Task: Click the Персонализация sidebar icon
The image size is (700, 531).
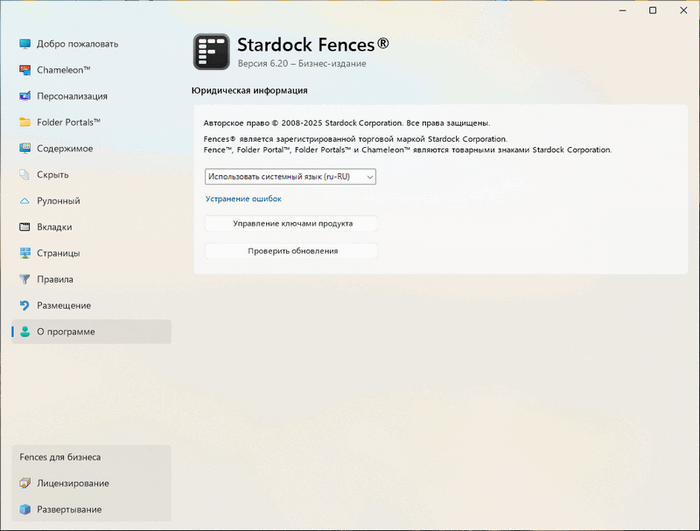Action: [x=26, y=96]
